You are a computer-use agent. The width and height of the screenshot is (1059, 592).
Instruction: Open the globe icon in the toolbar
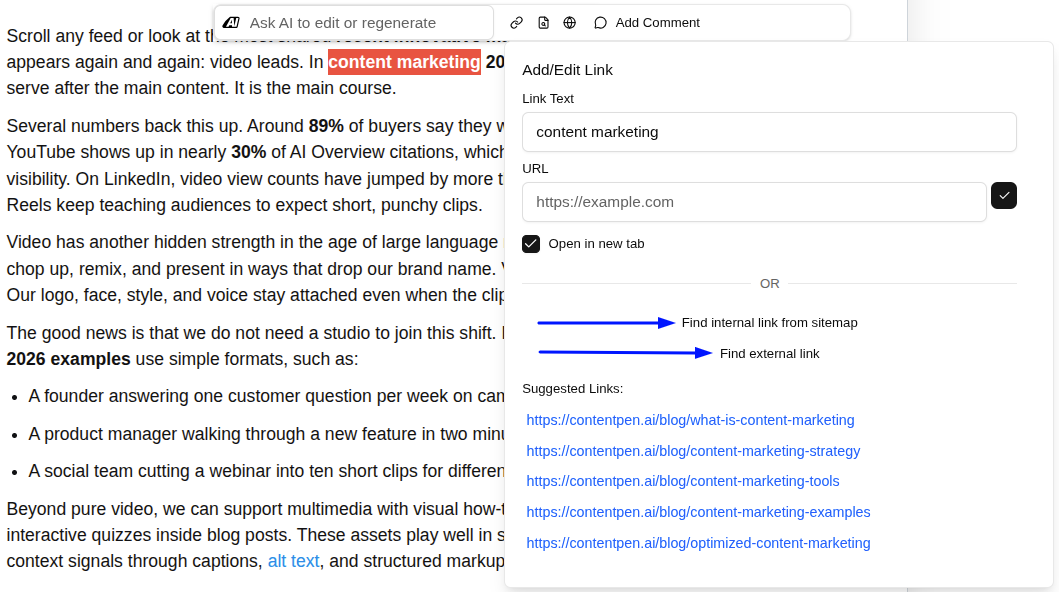(570, 22)
